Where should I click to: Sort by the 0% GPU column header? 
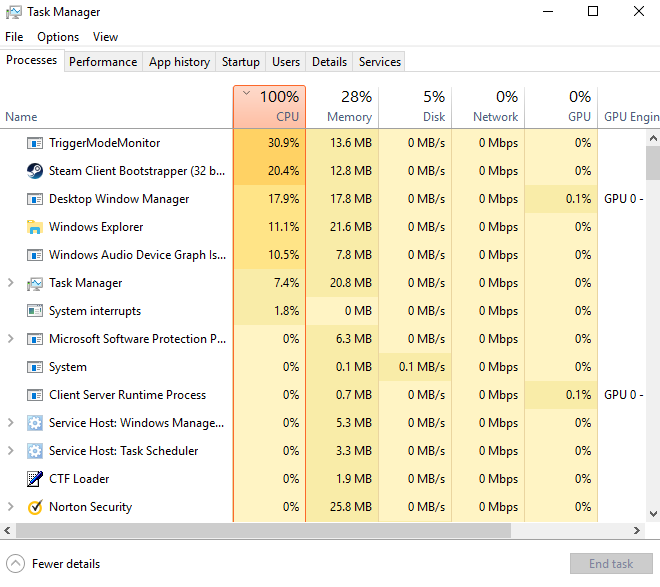[x=561, y=107]
